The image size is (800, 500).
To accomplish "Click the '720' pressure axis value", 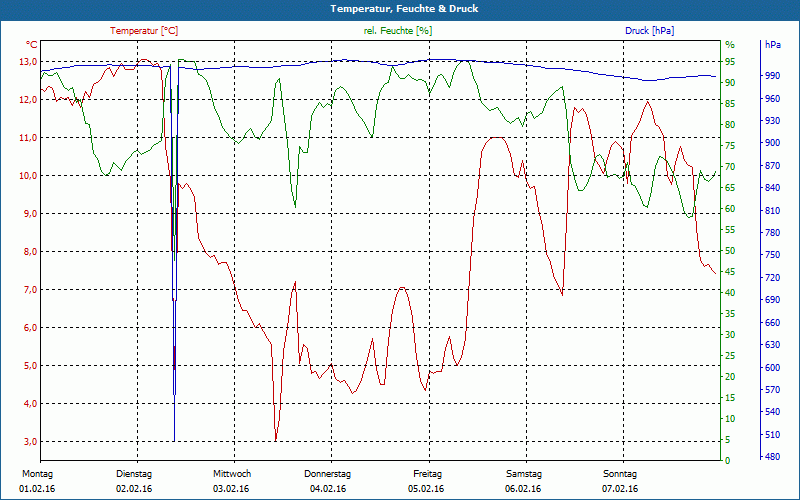I will coord(772,278).
